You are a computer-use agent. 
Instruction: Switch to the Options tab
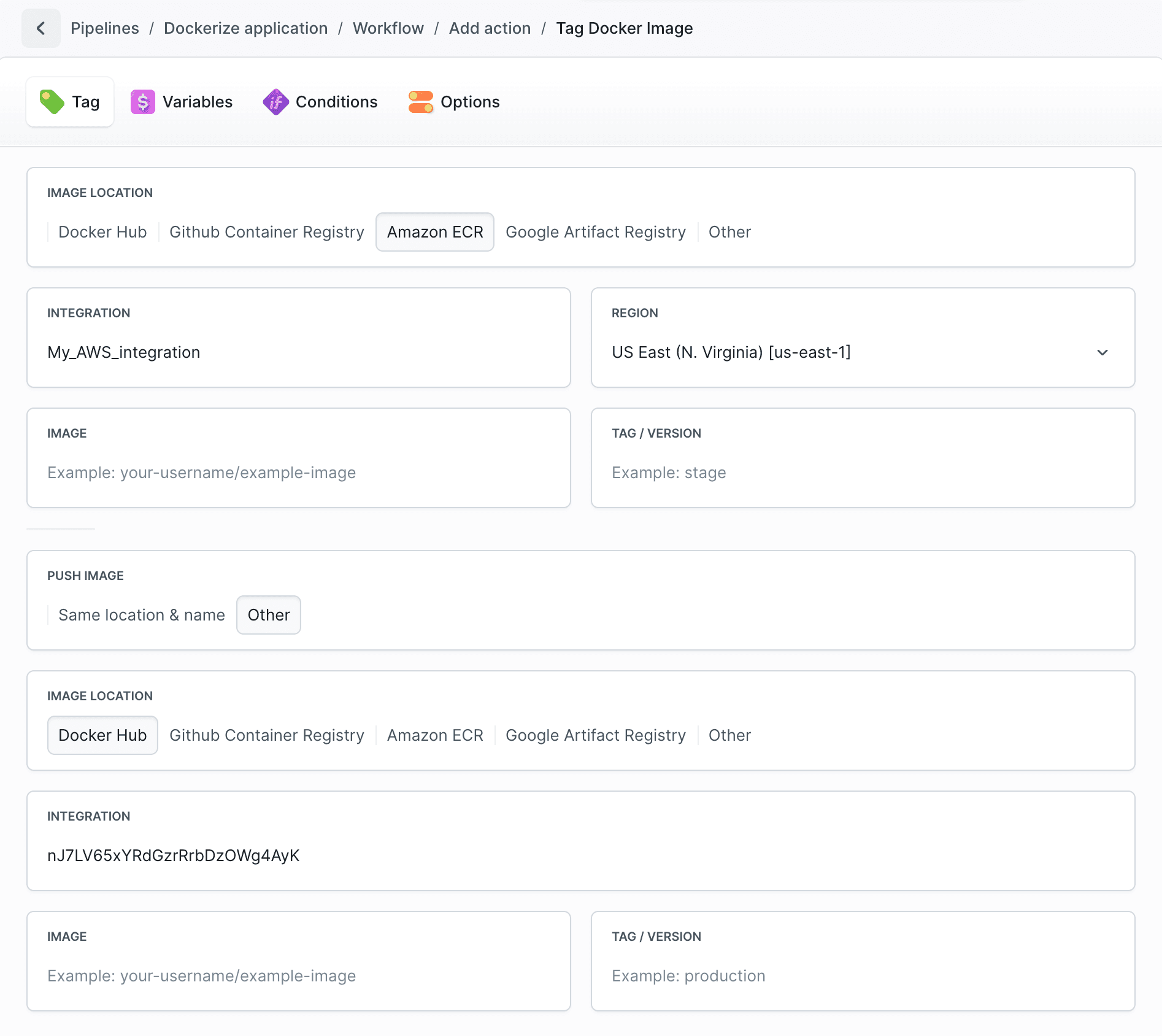[453, 101]
